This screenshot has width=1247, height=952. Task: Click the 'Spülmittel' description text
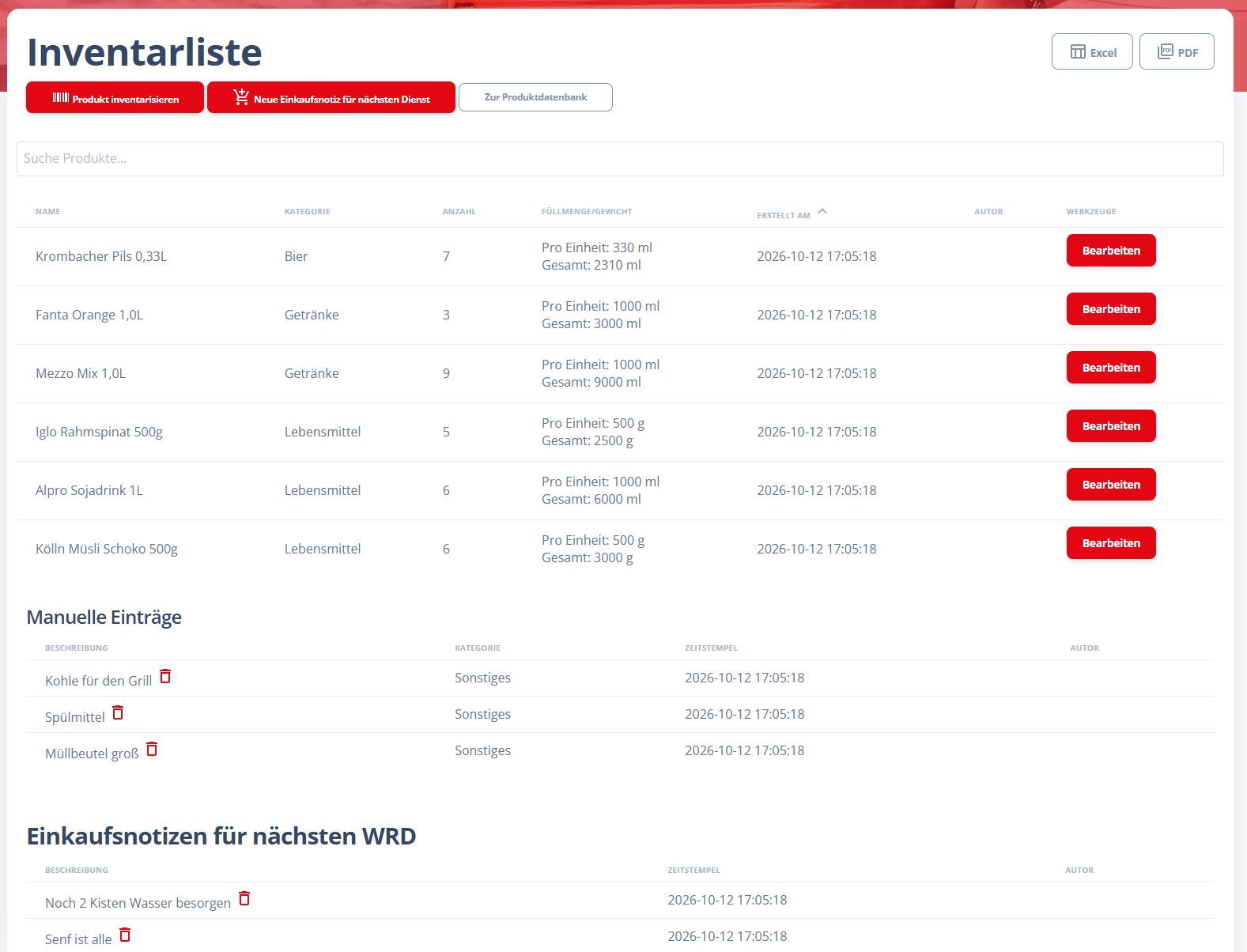(74, 717)
